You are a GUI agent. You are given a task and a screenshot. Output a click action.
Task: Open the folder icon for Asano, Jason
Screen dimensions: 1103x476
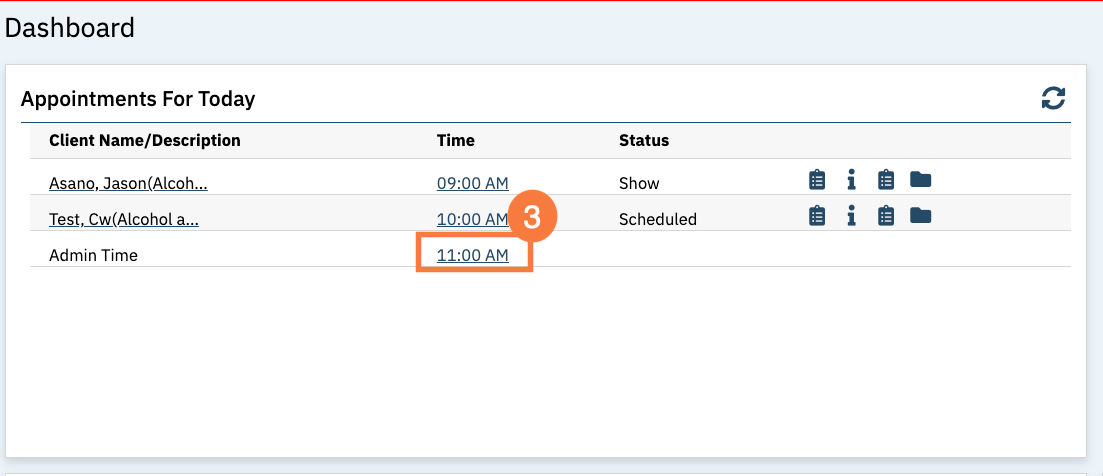[920, 180]
